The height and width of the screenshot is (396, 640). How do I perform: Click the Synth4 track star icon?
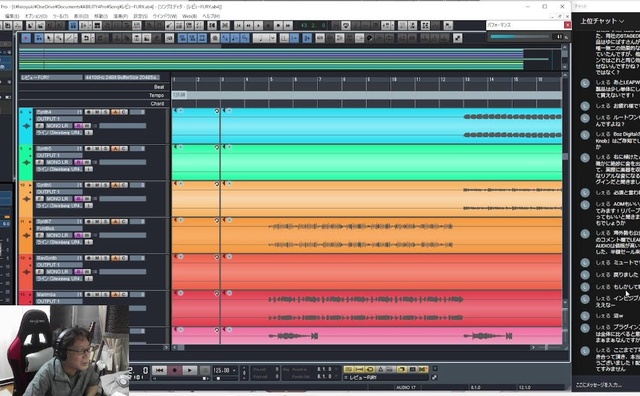coord(27,126)
